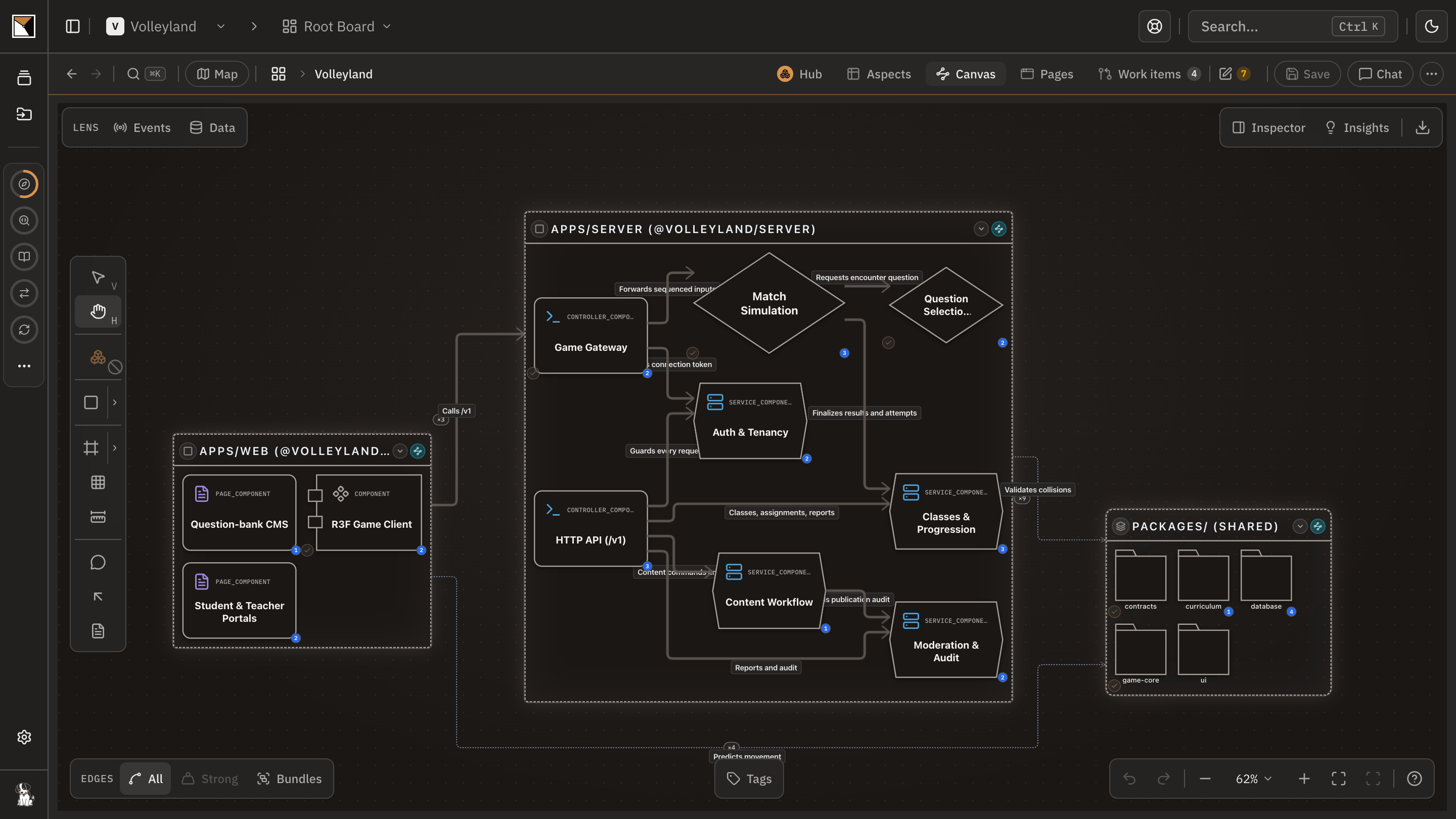Click redo arrow in zoom bar
The image size is (1456, 819).
pyautogui.click(x=1164, y=779)
